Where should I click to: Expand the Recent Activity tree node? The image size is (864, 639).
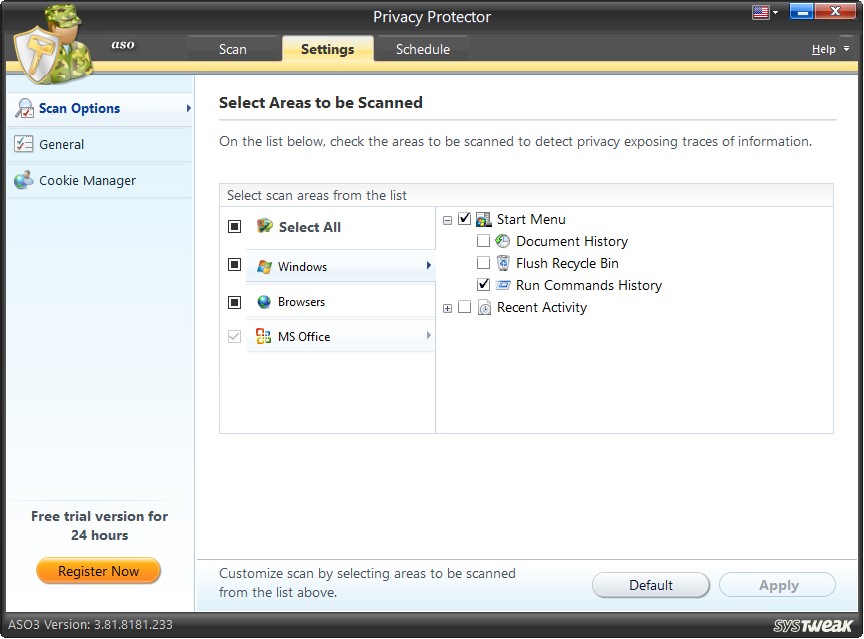pos(447,307)
